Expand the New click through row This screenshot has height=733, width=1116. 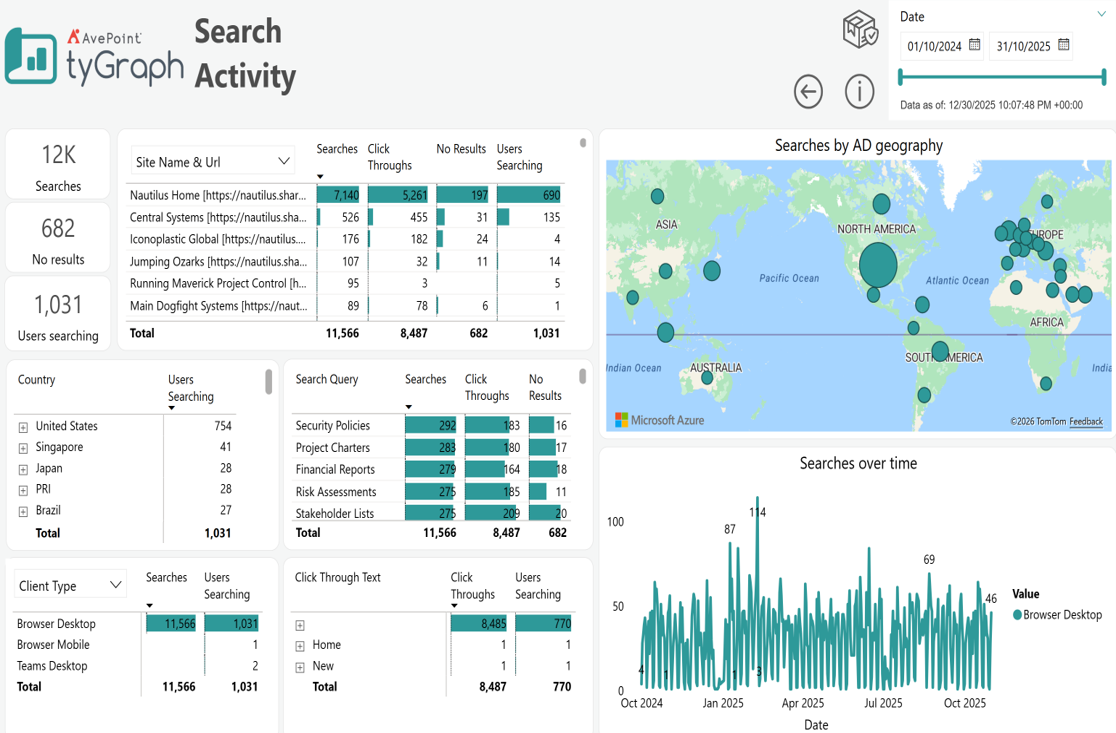pyautogui.click(x=300, y=668)
